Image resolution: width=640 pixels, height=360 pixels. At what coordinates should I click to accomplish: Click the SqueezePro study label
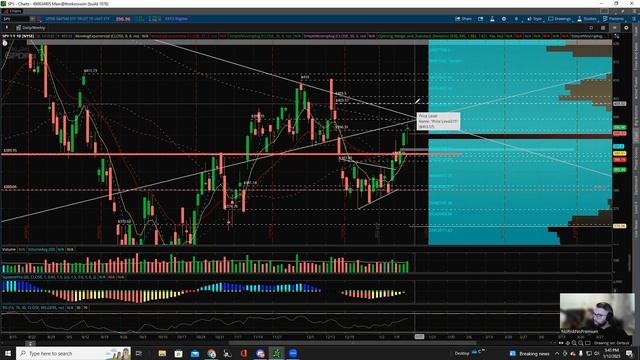click(x=49, y=277)
